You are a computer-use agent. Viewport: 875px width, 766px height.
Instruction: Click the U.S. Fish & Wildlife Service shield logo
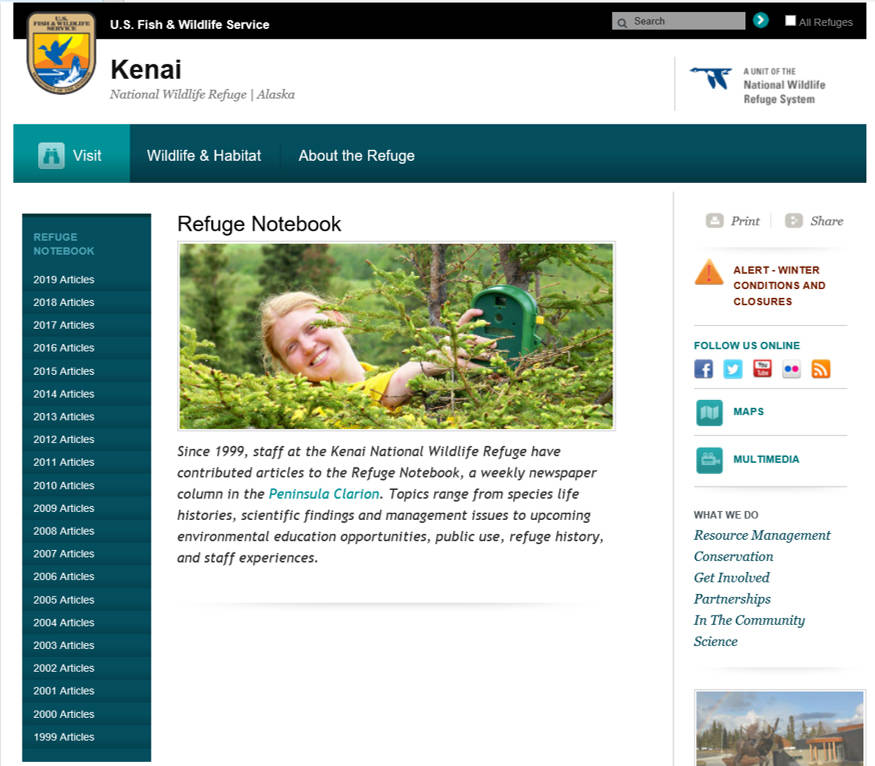(61, 53)
